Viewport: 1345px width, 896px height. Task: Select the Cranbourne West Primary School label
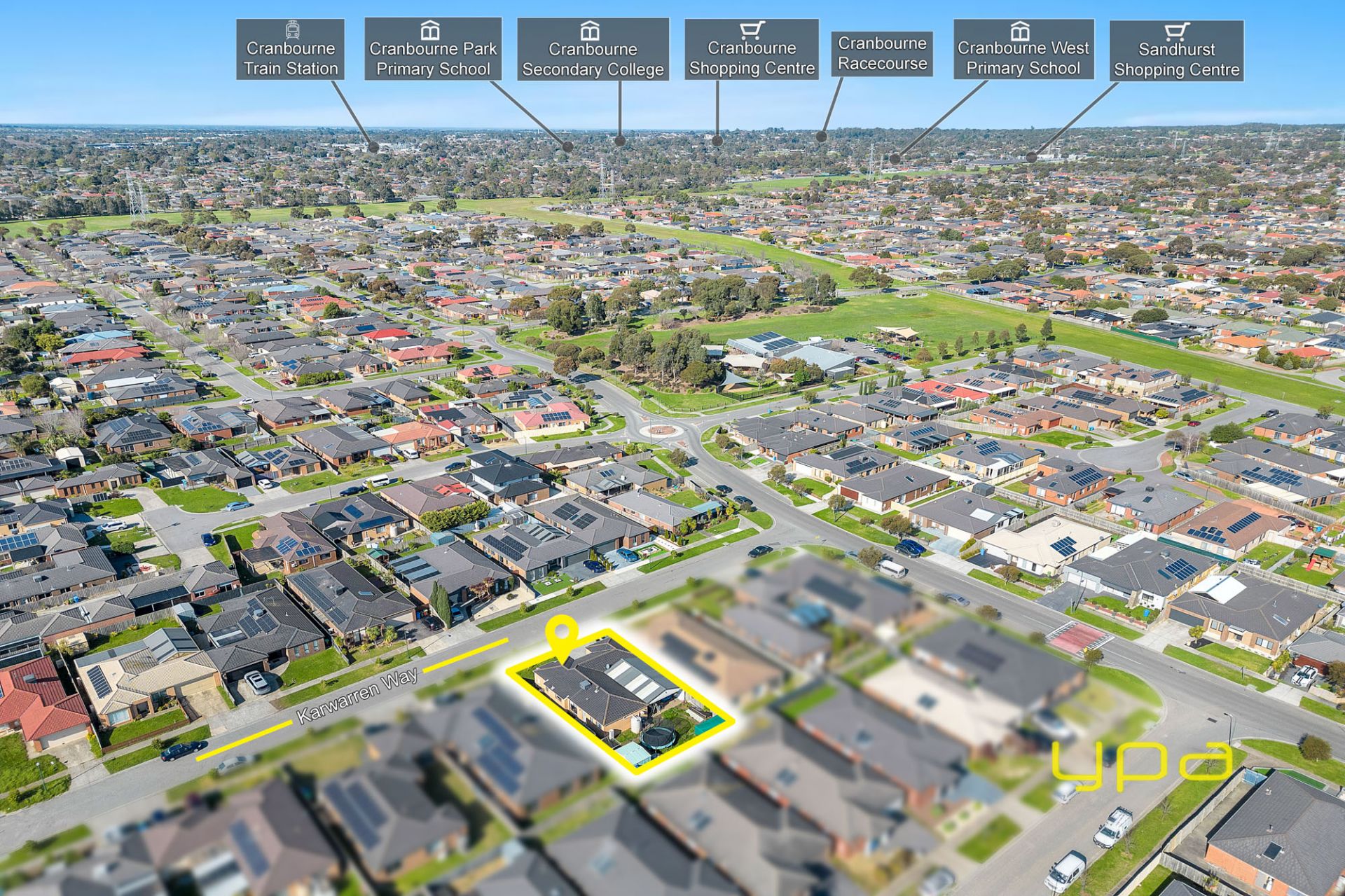tap(1023, 58)
